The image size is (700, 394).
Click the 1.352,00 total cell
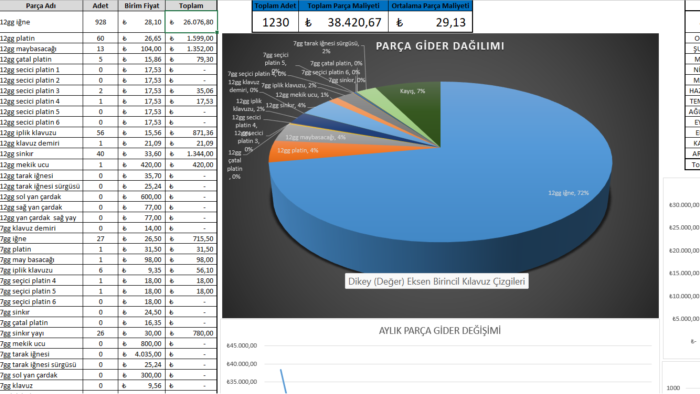(191, 49)
